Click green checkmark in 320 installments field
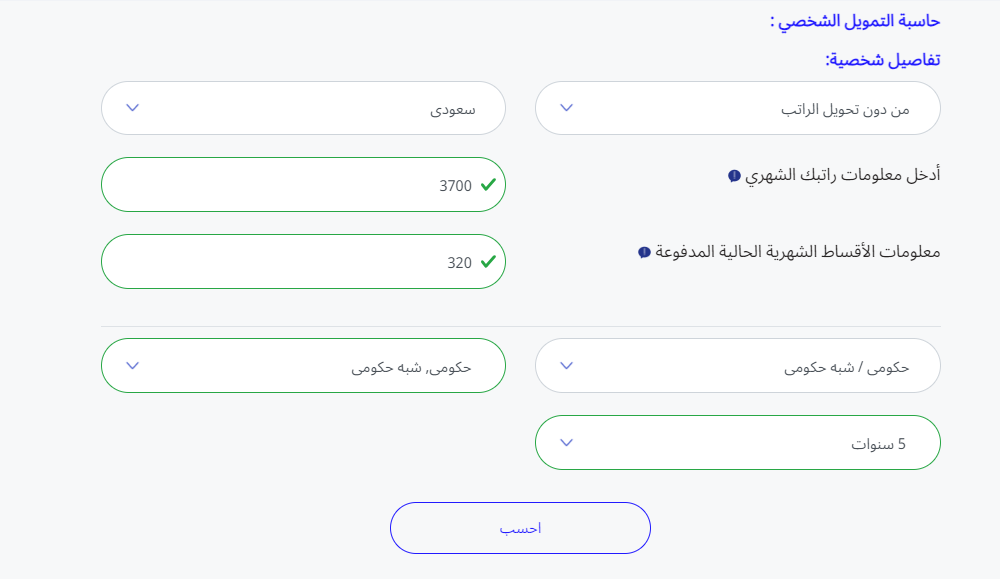1000x579 pixels. pos(488,262)
